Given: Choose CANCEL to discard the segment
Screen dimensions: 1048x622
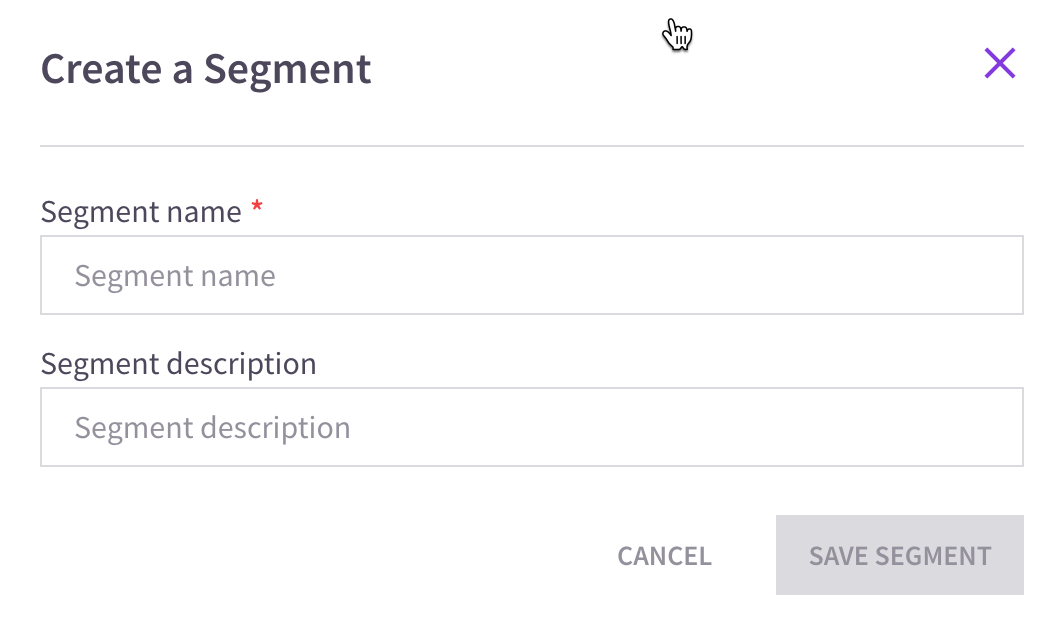Looking at the screenshot, I should coord(664,556).
